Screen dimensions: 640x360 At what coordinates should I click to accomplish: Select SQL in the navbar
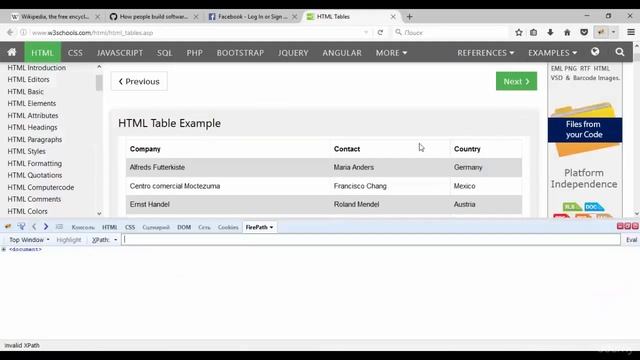click(164, 53)
